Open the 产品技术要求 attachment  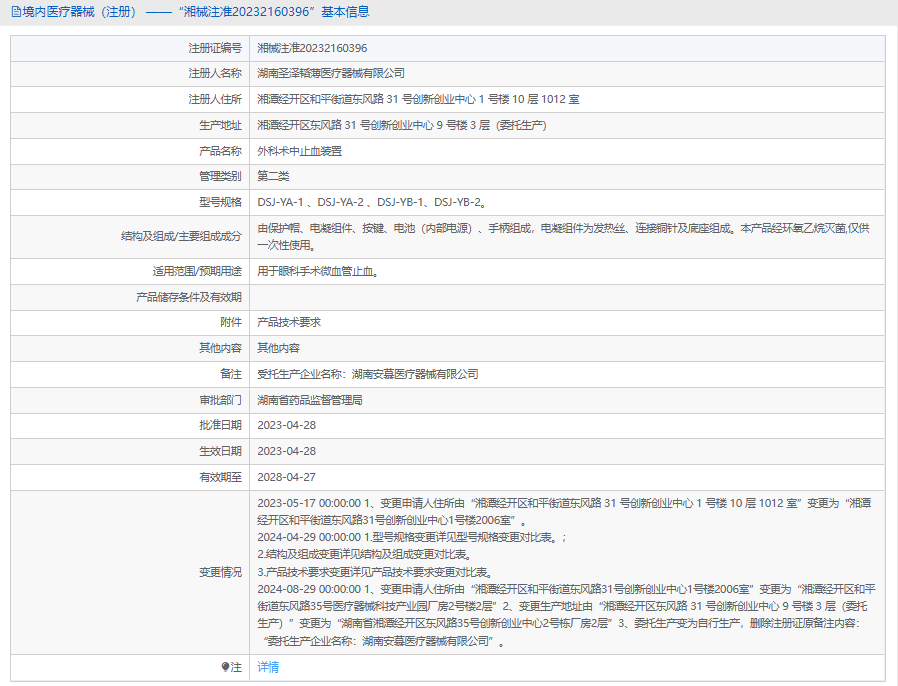click(289, 322)
